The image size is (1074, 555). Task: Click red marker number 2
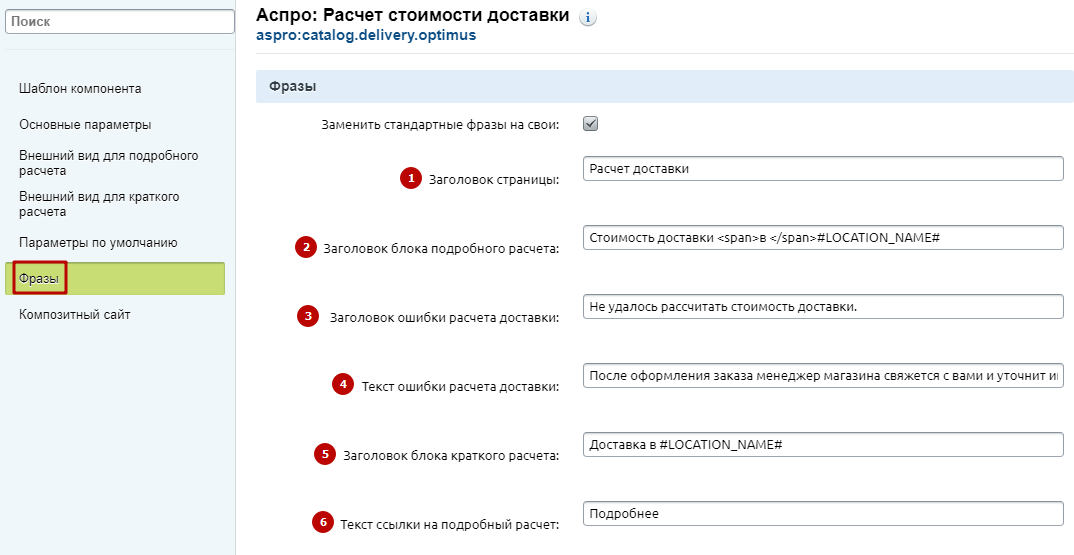click(306, 247)
